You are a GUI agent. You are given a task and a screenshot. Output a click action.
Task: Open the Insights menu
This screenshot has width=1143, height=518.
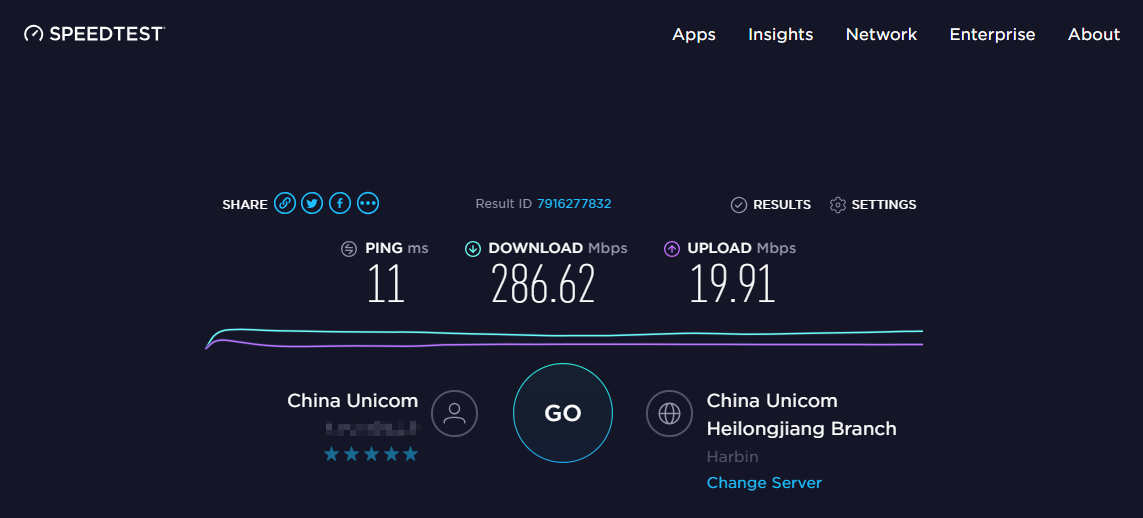[781, 34]
